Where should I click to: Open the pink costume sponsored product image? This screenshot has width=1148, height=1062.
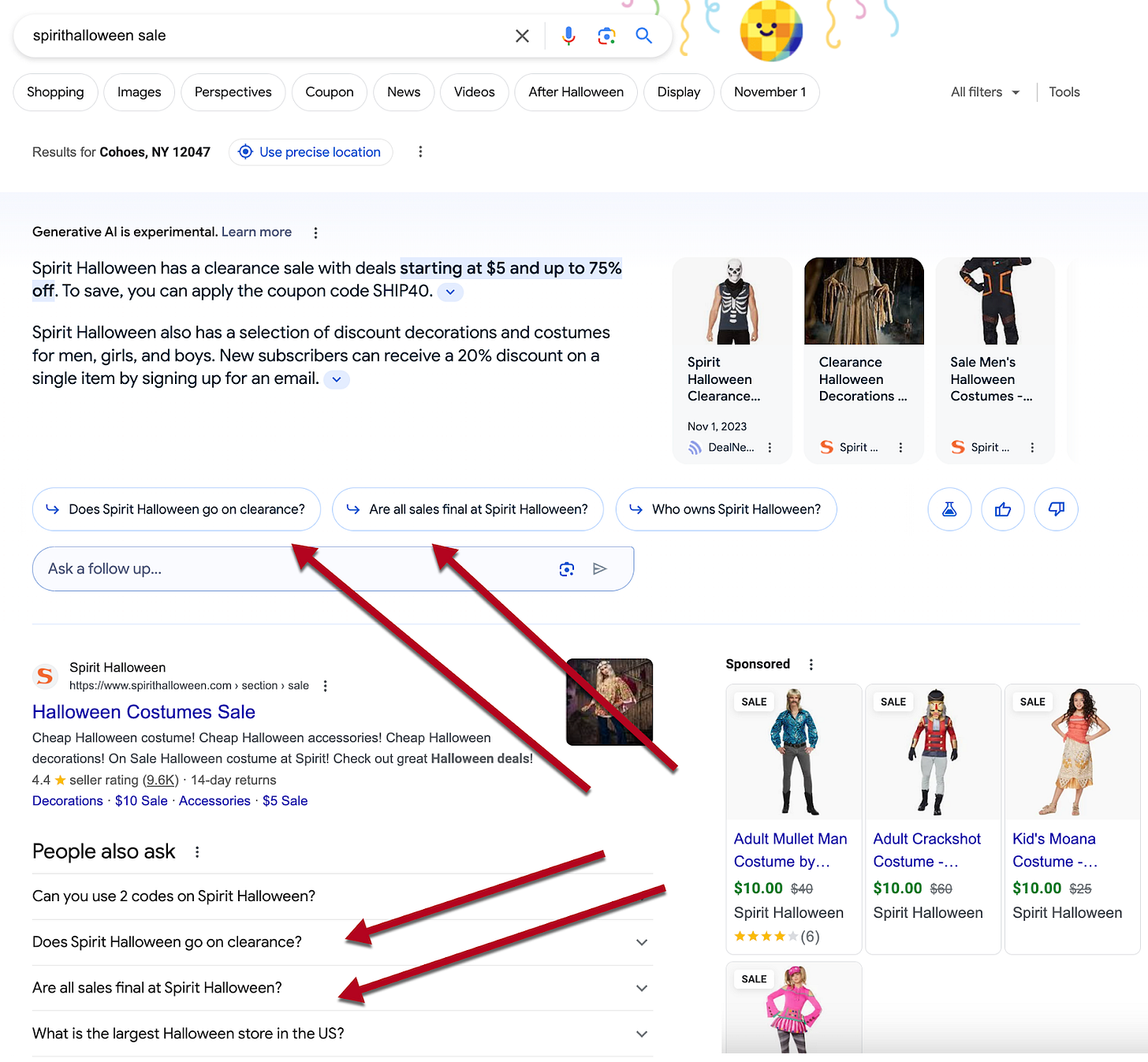pos(794,1009)
